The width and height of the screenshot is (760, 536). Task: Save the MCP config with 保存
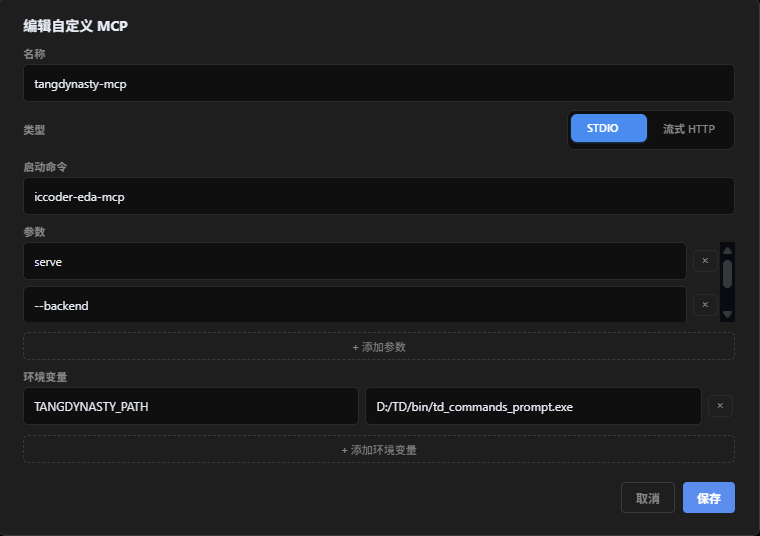pyautogui.click(x=709, y=497)
